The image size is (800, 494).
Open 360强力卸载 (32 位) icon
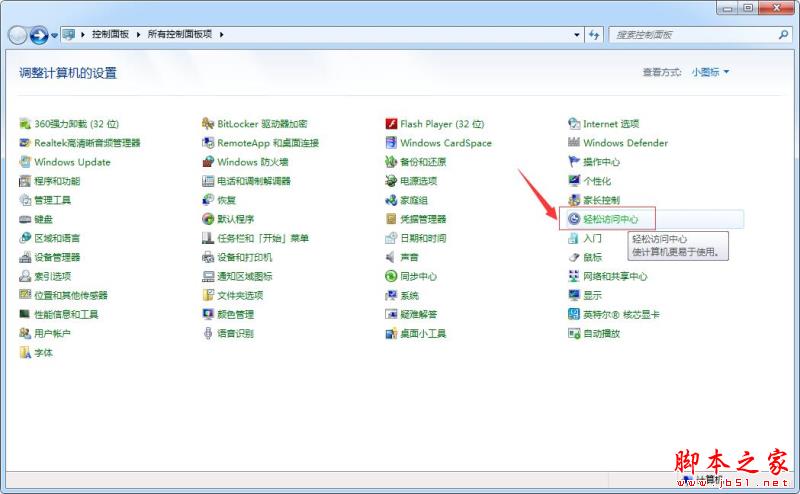(25, 124)
